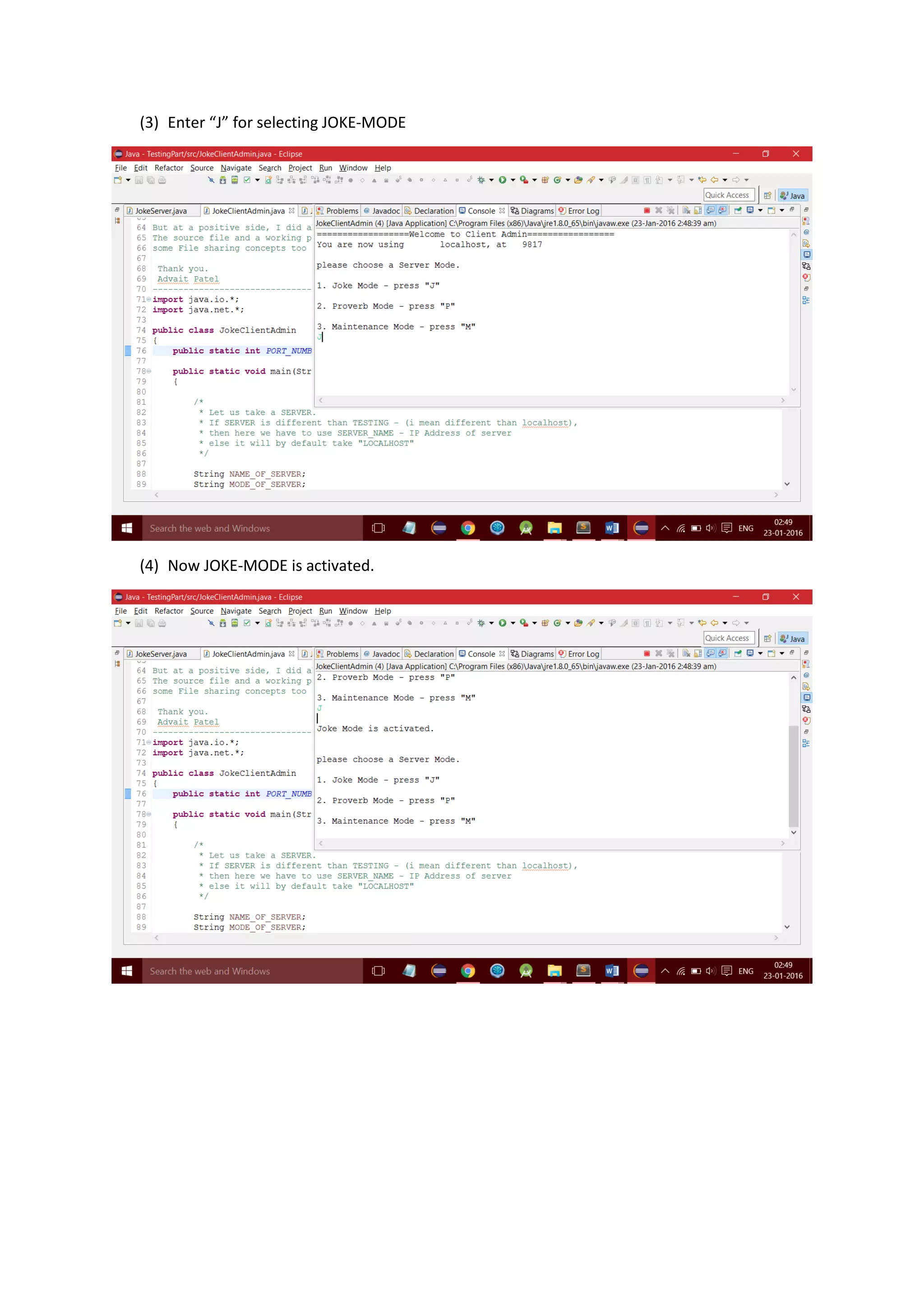The image size is (924, 1307).
Task: Click Debug bug icon in lower Eclipse toolbar
Action: coord(481,623)
